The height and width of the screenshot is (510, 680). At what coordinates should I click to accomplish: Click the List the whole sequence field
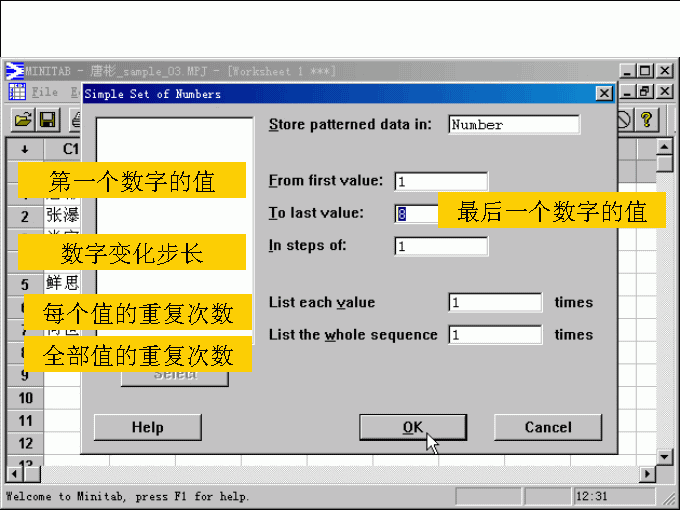click(x=495, y=335)
